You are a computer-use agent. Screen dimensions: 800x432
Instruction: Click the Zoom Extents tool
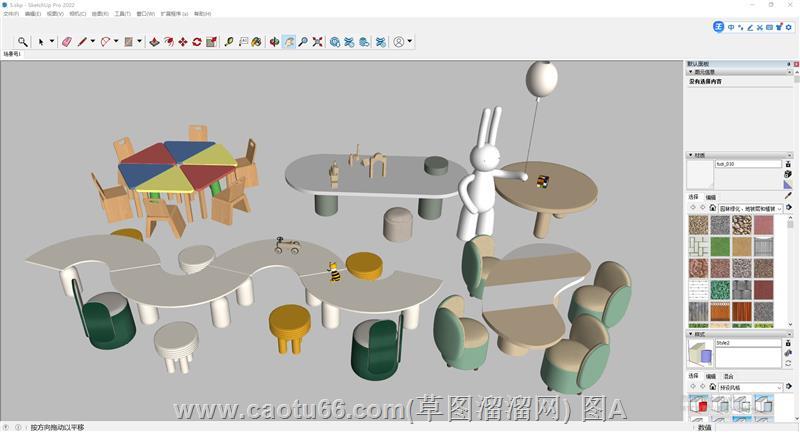pos(317,42)
